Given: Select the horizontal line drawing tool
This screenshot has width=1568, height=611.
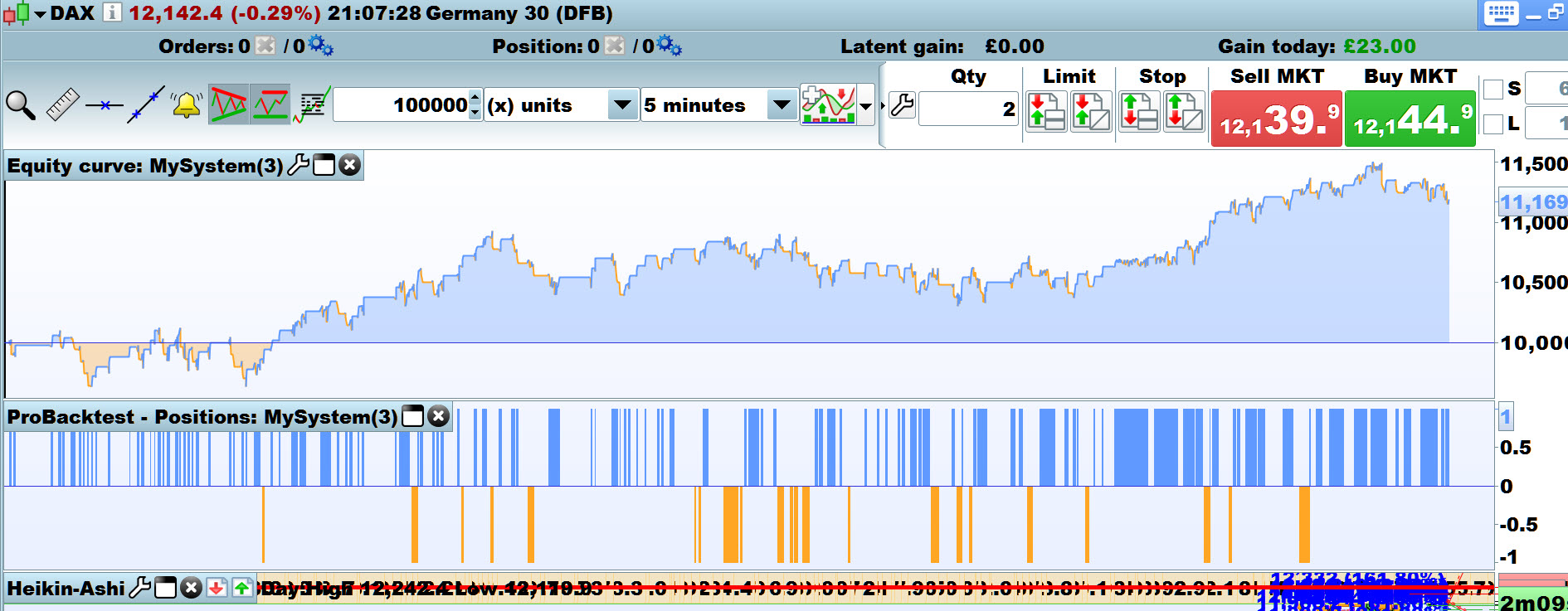Looking at the screenshot, I should pos(104,105).
